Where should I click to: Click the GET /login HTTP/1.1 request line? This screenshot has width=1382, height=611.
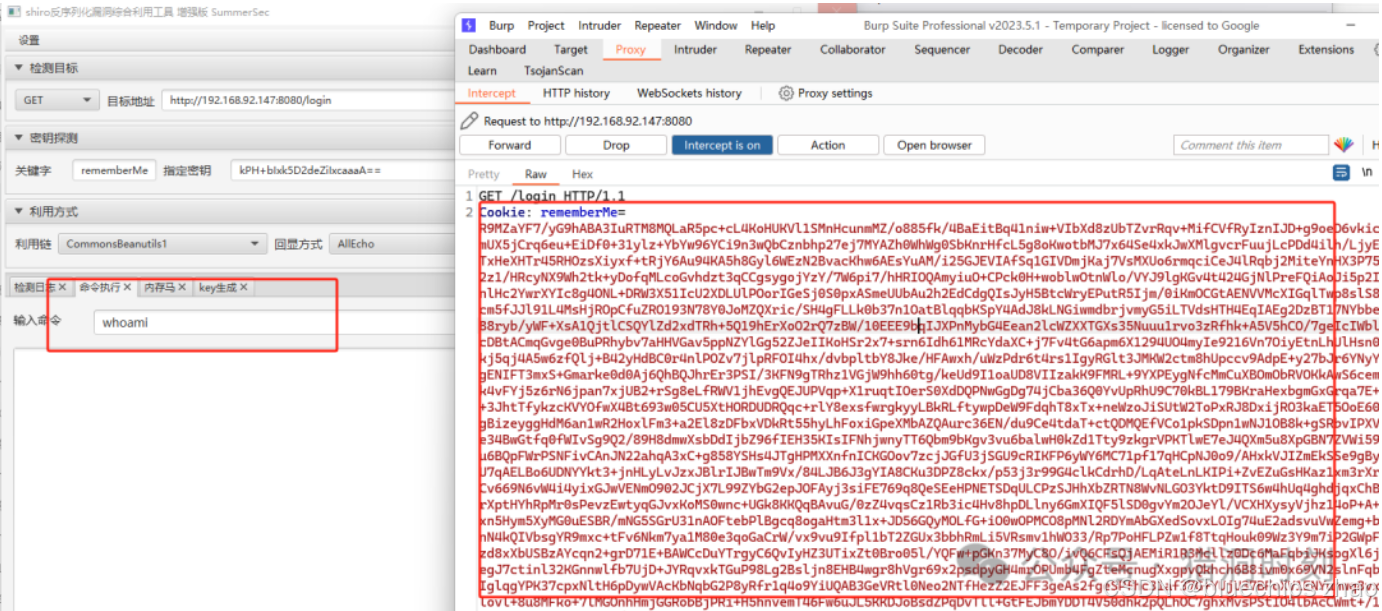(551, 196)
